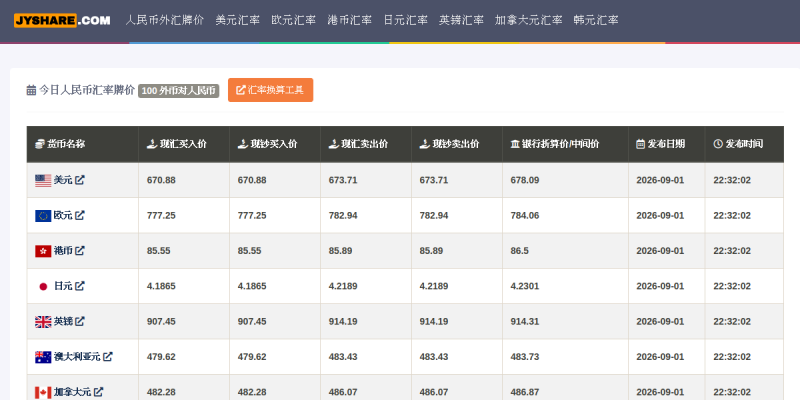Open the 日元汇率 navigation item
The image size is (800, 400).
406,20
